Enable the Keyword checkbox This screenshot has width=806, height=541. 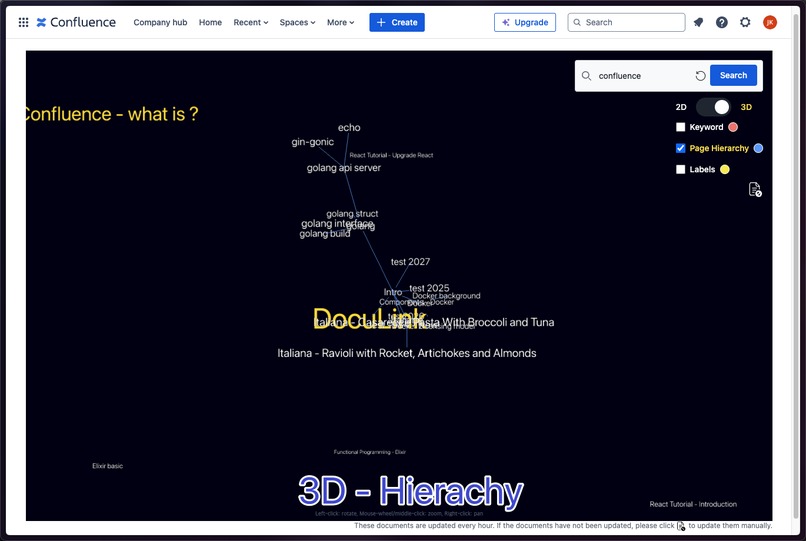[681, 127]
